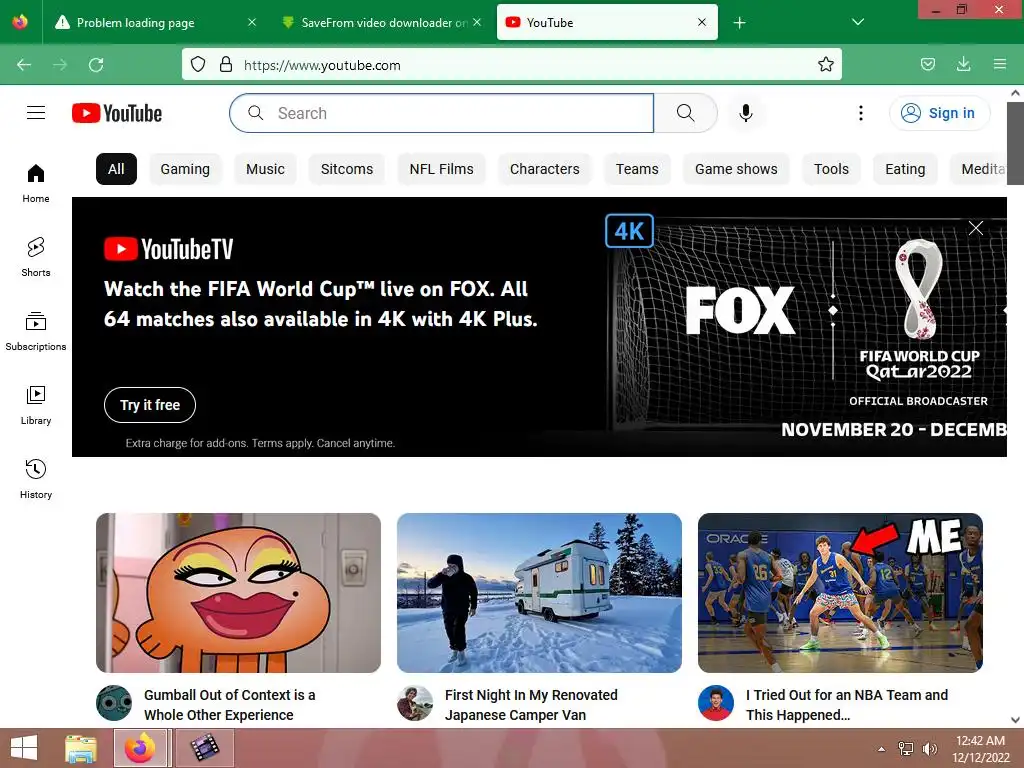Select the NFL Films filter chip
The image size is (1024, 768).
[441, 169]
